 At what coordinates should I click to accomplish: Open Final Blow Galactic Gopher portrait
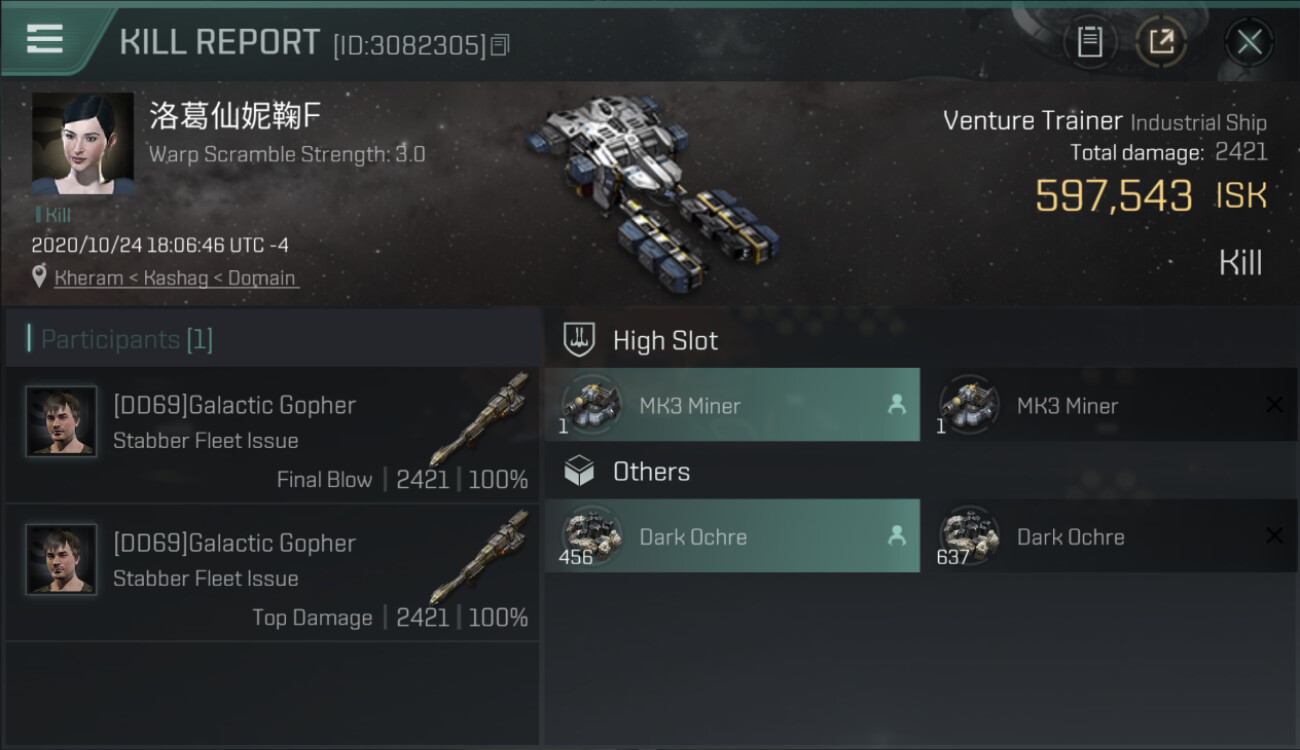click(62, 421)
